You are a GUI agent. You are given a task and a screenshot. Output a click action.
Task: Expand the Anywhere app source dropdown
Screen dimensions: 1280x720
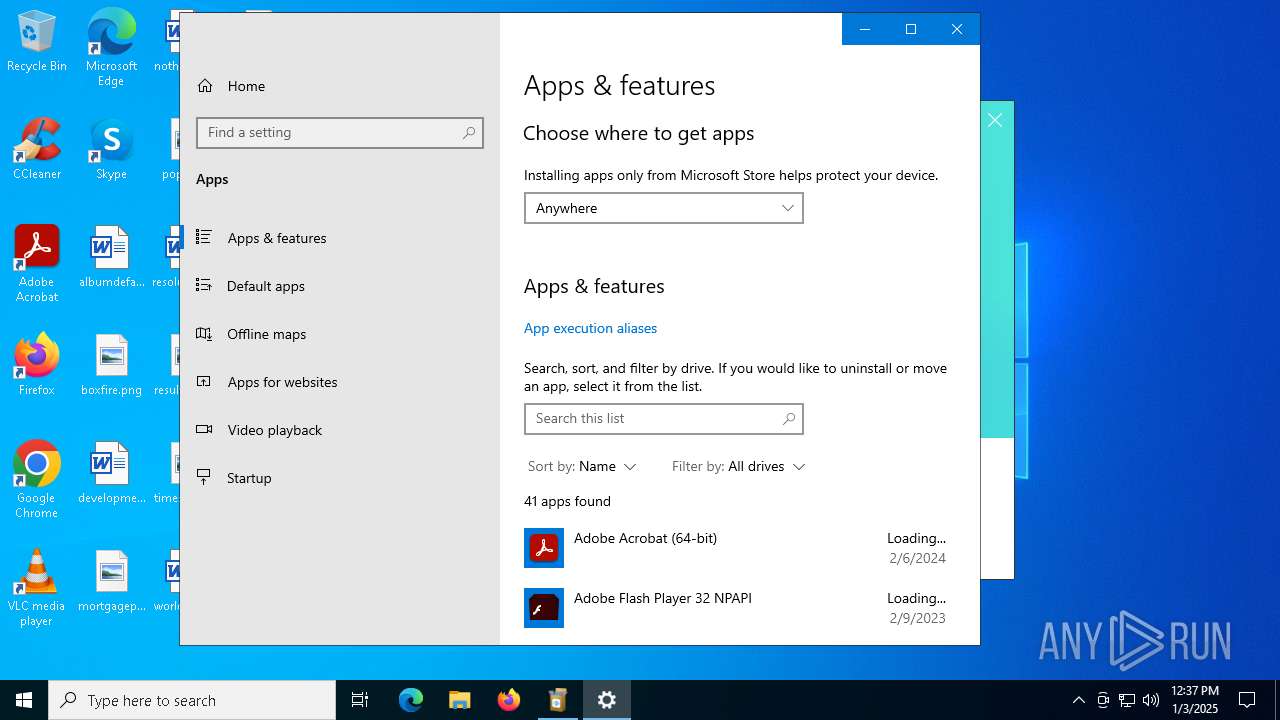(x=664, y=208)
